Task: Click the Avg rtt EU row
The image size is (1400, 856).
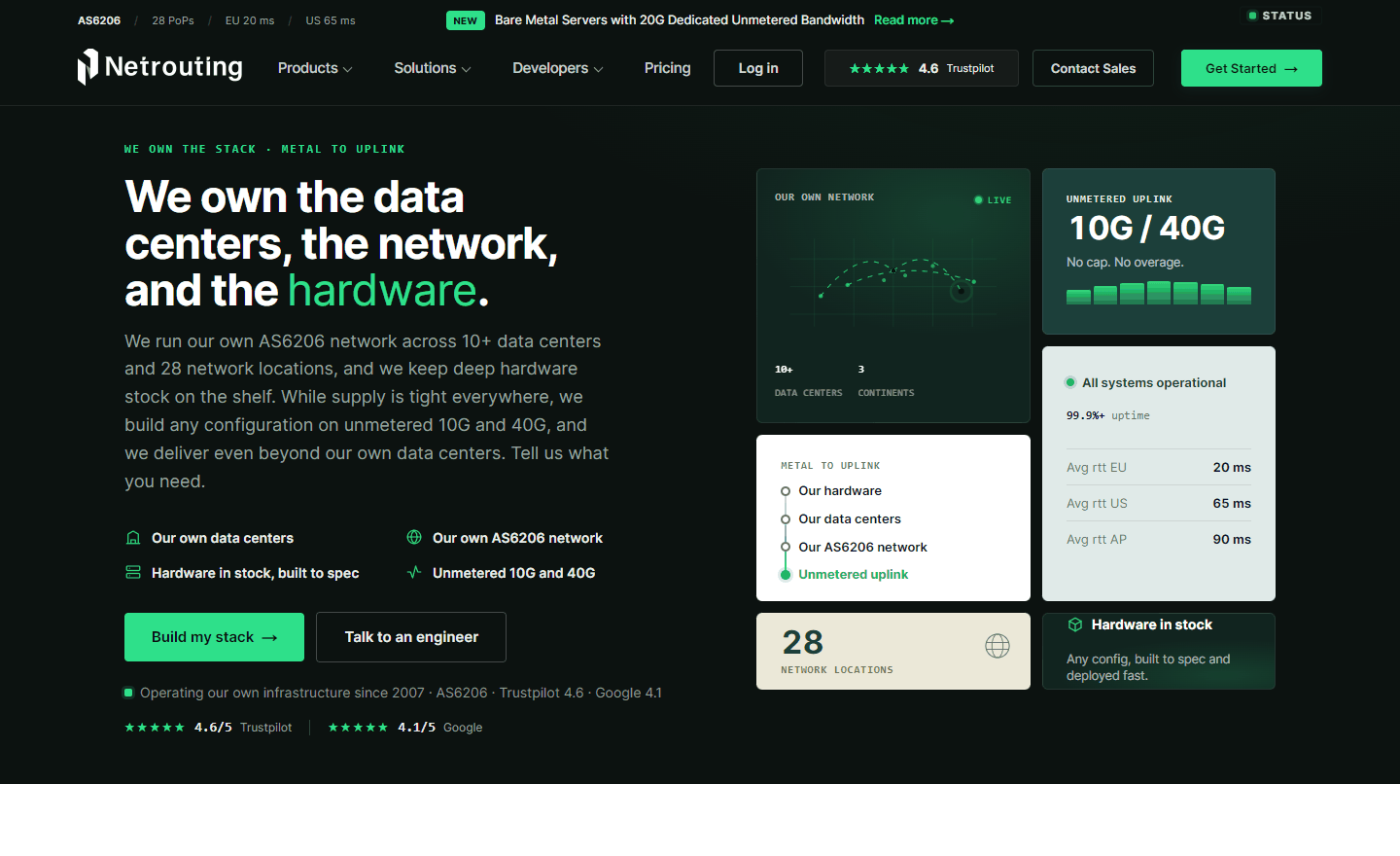Action: tap(1159, 468)
